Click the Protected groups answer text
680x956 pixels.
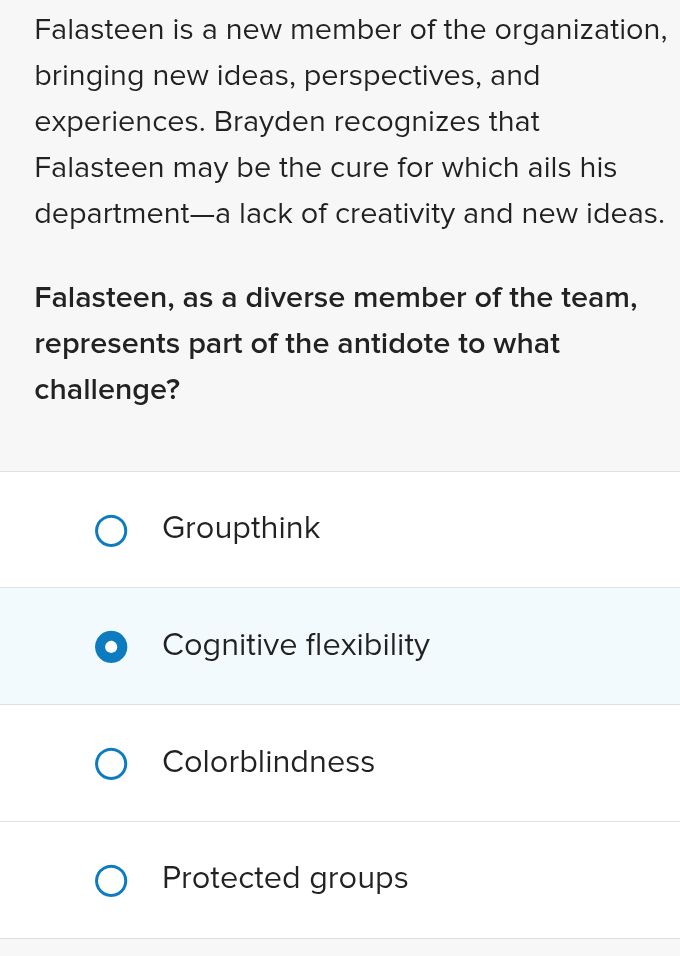(x=284, y=879)
